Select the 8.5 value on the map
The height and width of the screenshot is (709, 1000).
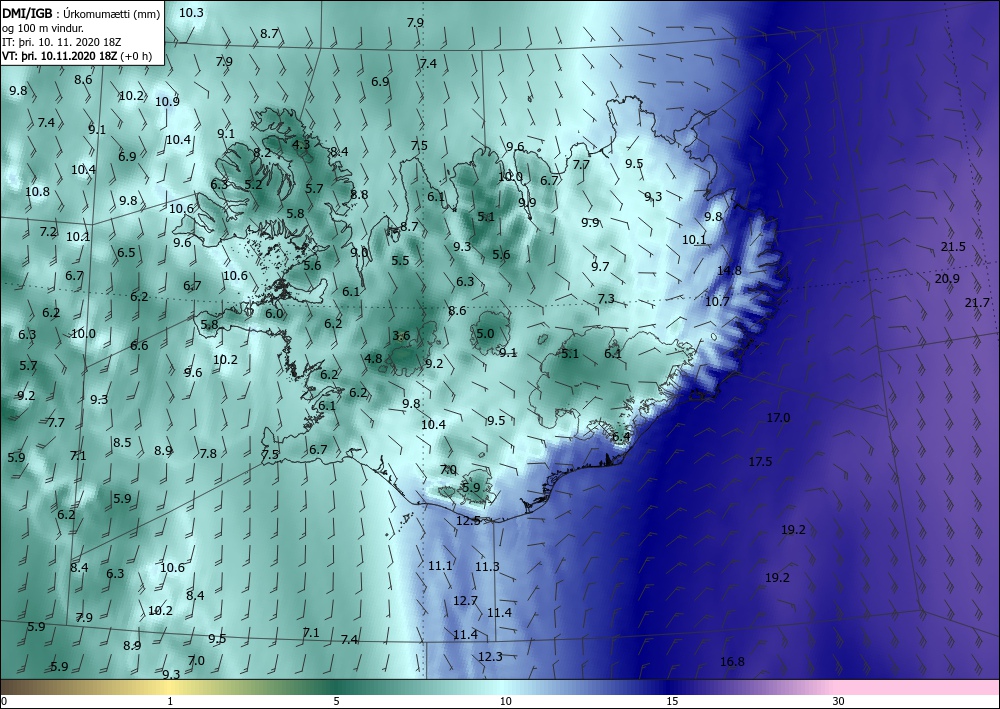pos(122,443)
